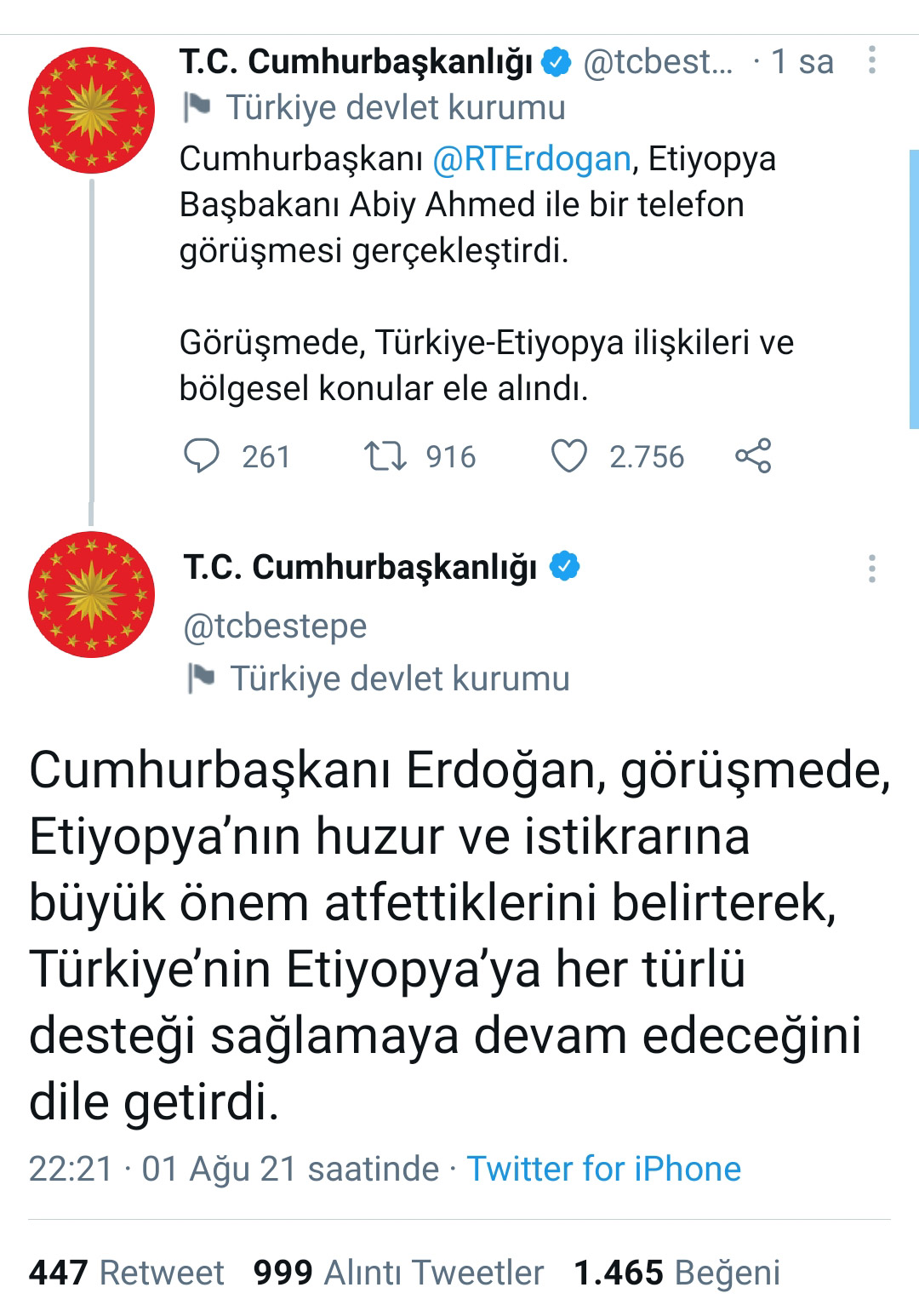View the 999 Alıntı Tweetler list
This screenshot has height=1316, width=919.
398,1273
